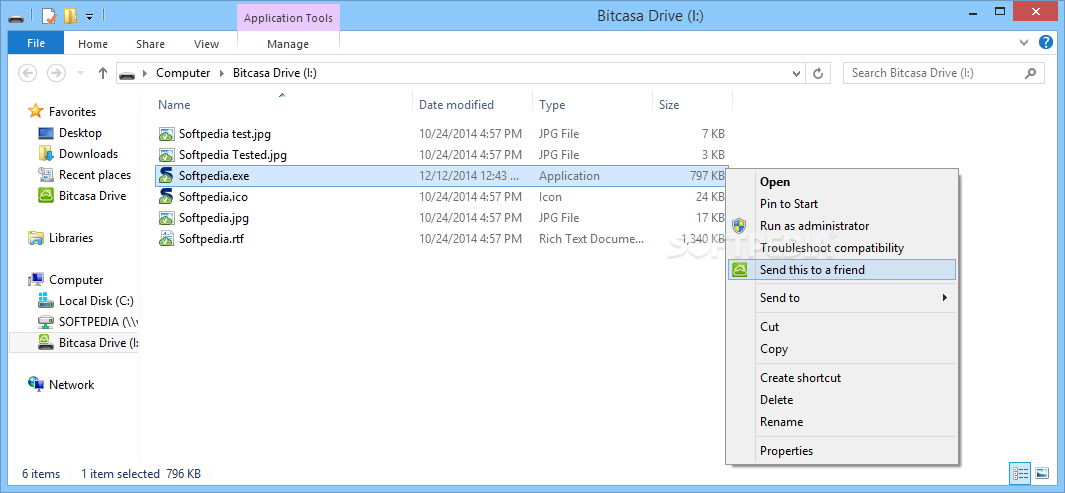This screenshot has width=1065, height=493.
Task: Select Cut from the context menu
Action: point(770,327)
